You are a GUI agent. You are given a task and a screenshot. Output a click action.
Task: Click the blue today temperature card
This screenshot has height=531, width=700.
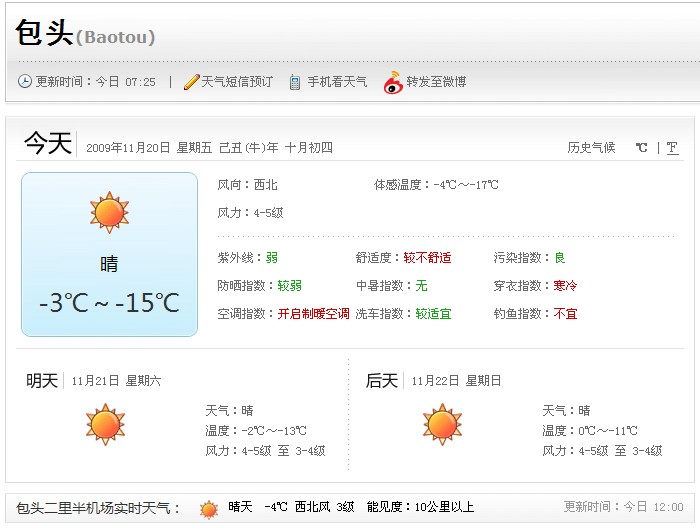(109, 255)
